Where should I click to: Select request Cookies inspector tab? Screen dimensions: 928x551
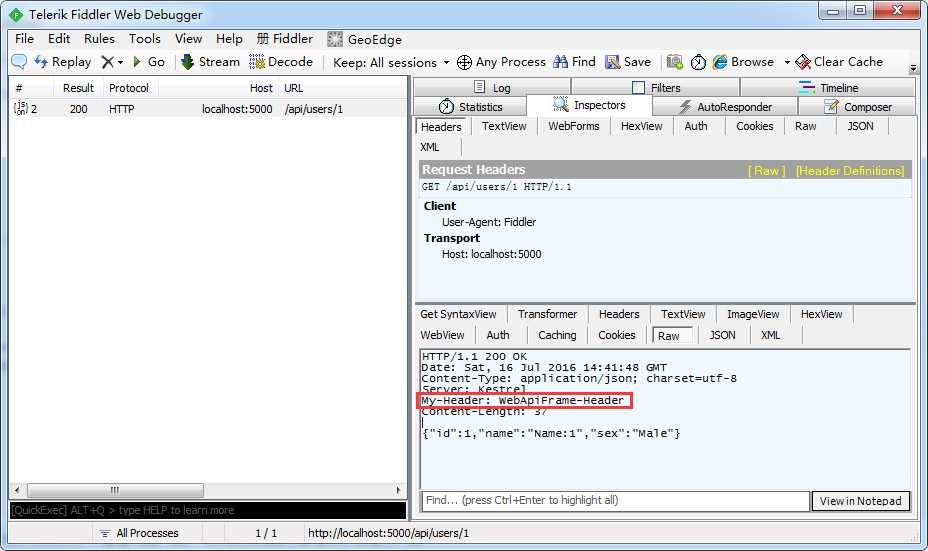[x=755, y=126]
